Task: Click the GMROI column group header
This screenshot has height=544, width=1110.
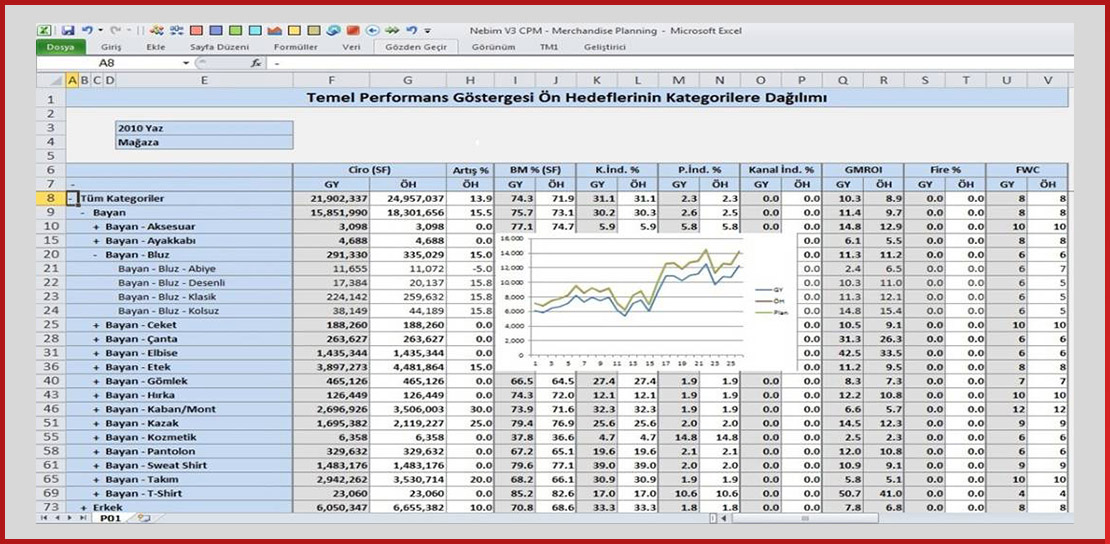Action: click(862, 171)
